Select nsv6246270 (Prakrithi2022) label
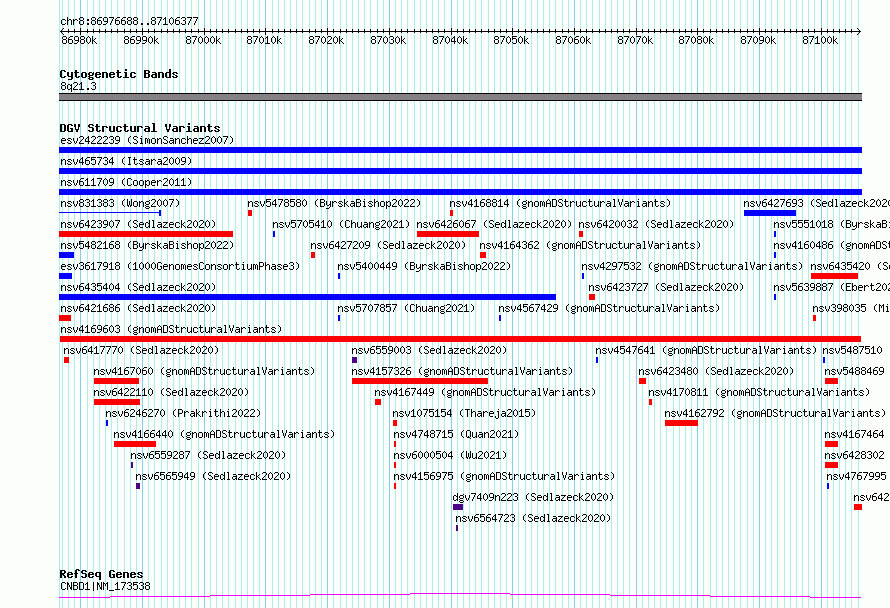 click(183, 413)
